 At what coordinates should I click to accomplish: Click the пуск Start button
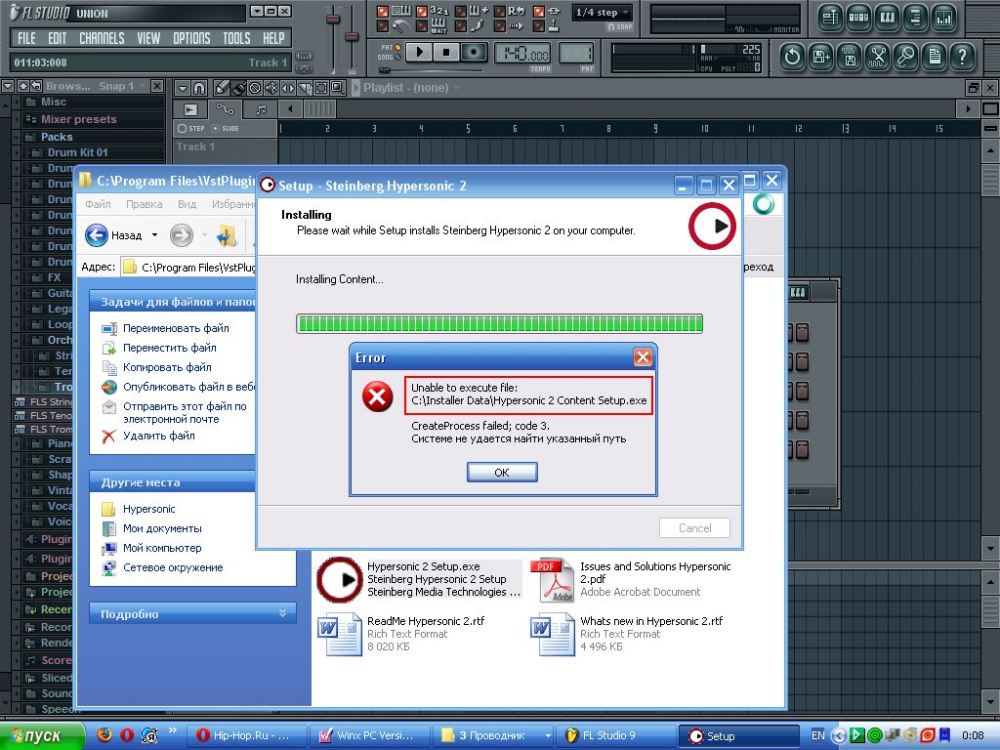[x=41, y=735]
